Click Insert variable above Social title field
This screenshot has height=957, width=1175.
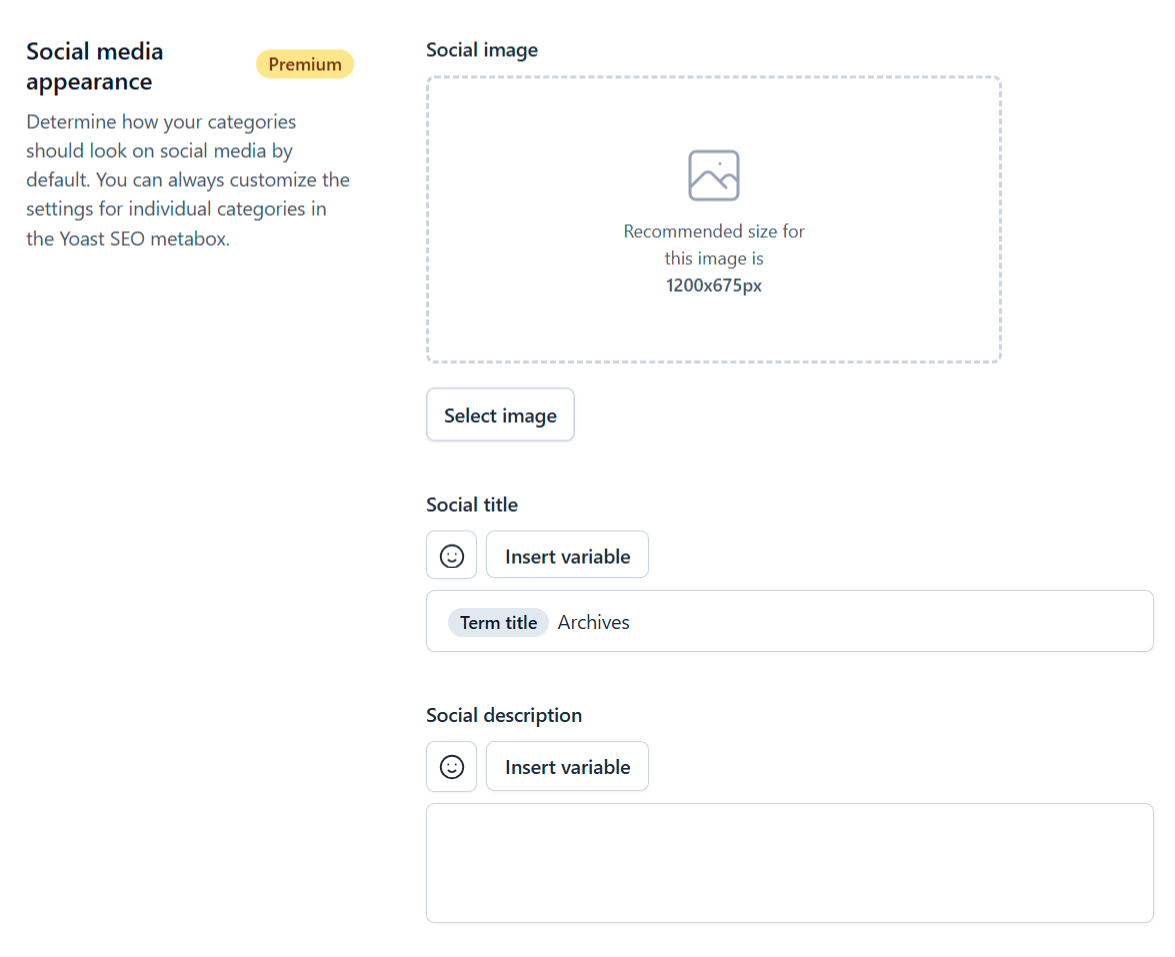coord(567,555)
